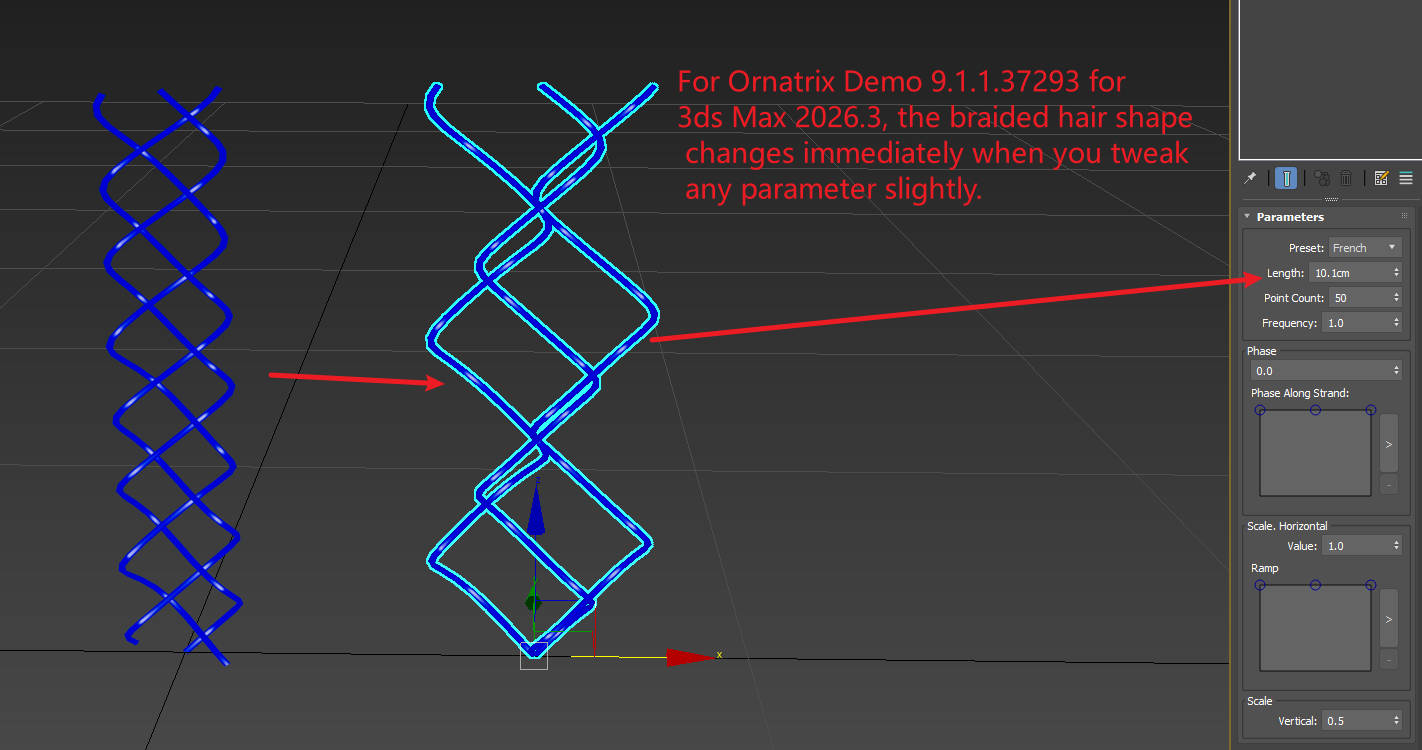Viewport: 1422px width, 750px height.
Task: Click the Point Count spinner arrows
Action: coord(1396,297)
